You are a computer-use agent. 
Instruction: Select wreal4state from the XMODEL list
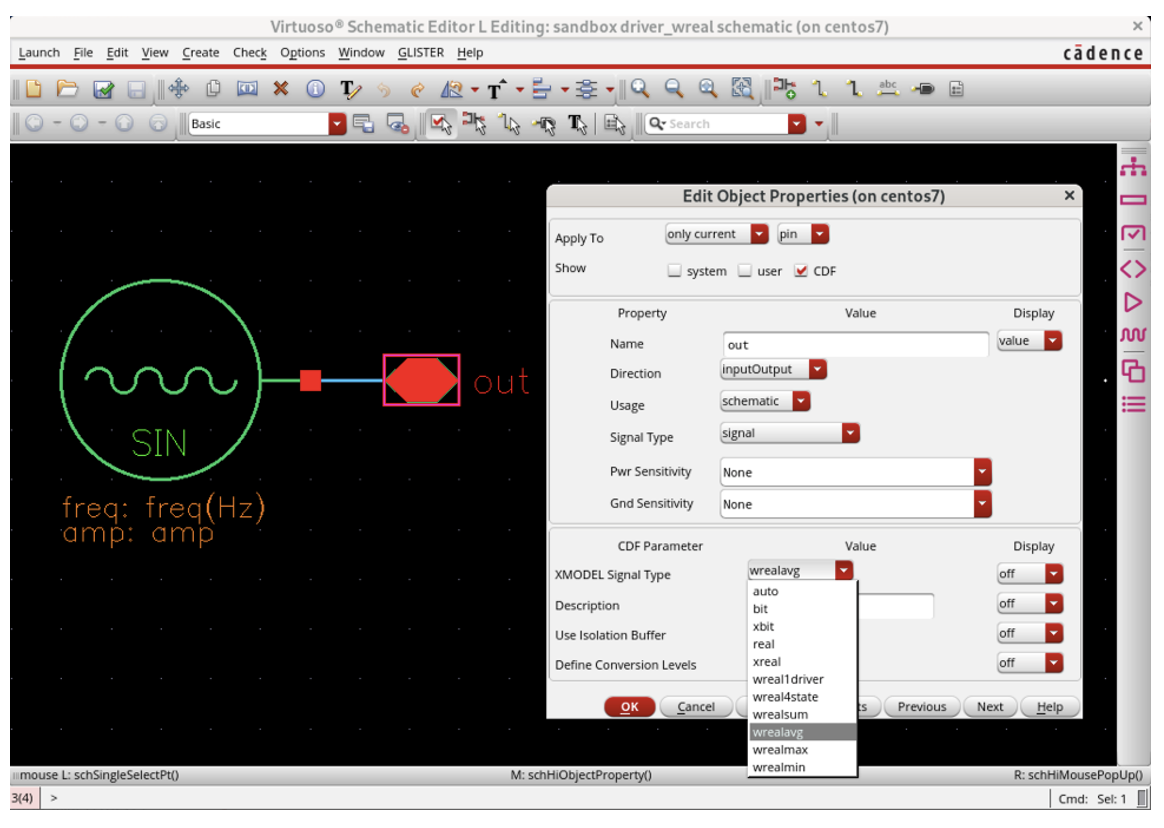(785, 697)
